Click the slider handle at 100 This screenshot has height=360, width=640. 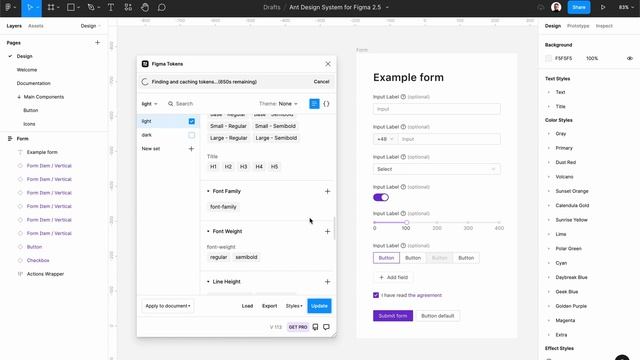tap(407, 222)
